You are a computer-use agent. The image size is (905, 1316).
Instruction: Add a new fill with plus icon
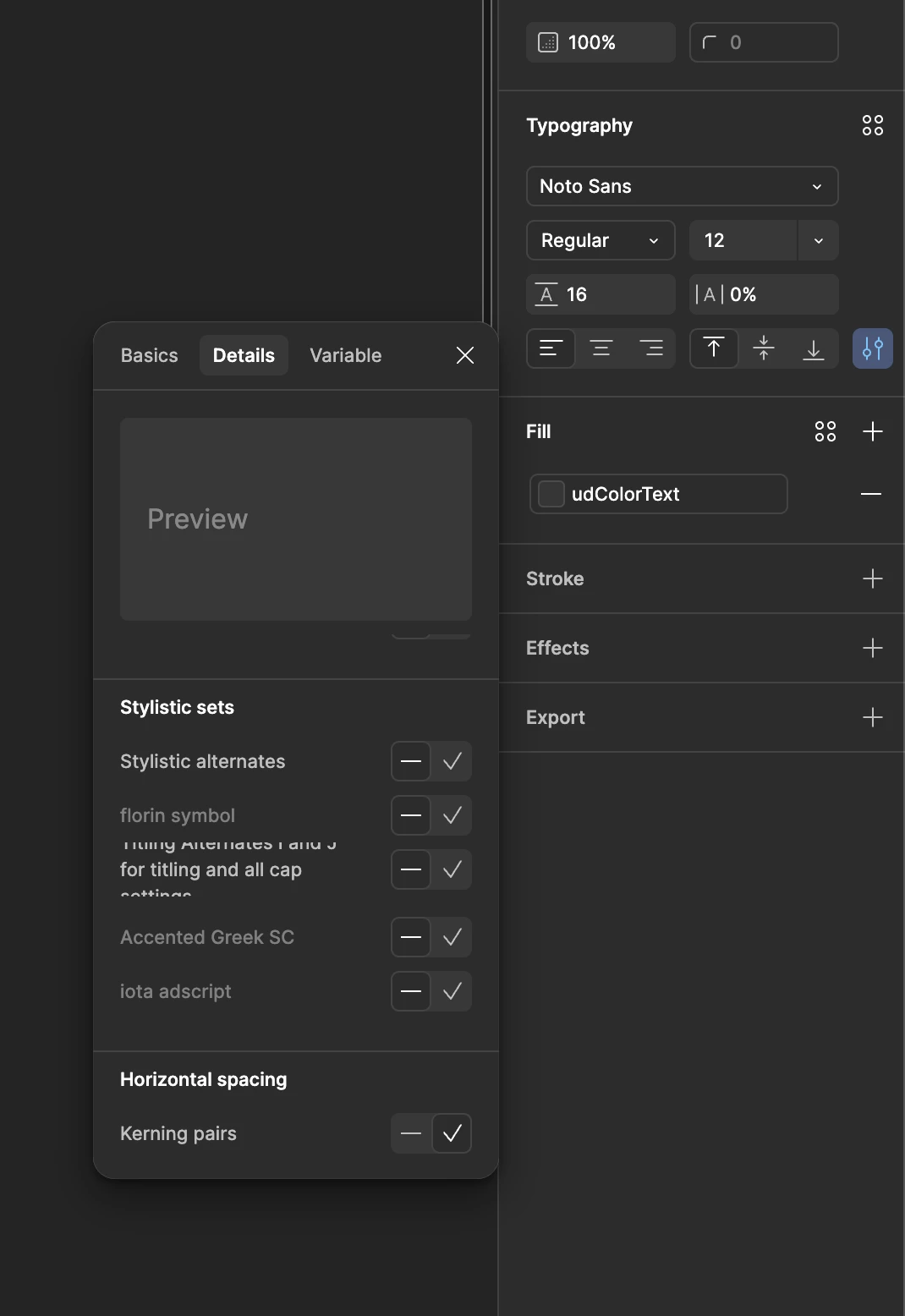point(873,431)
